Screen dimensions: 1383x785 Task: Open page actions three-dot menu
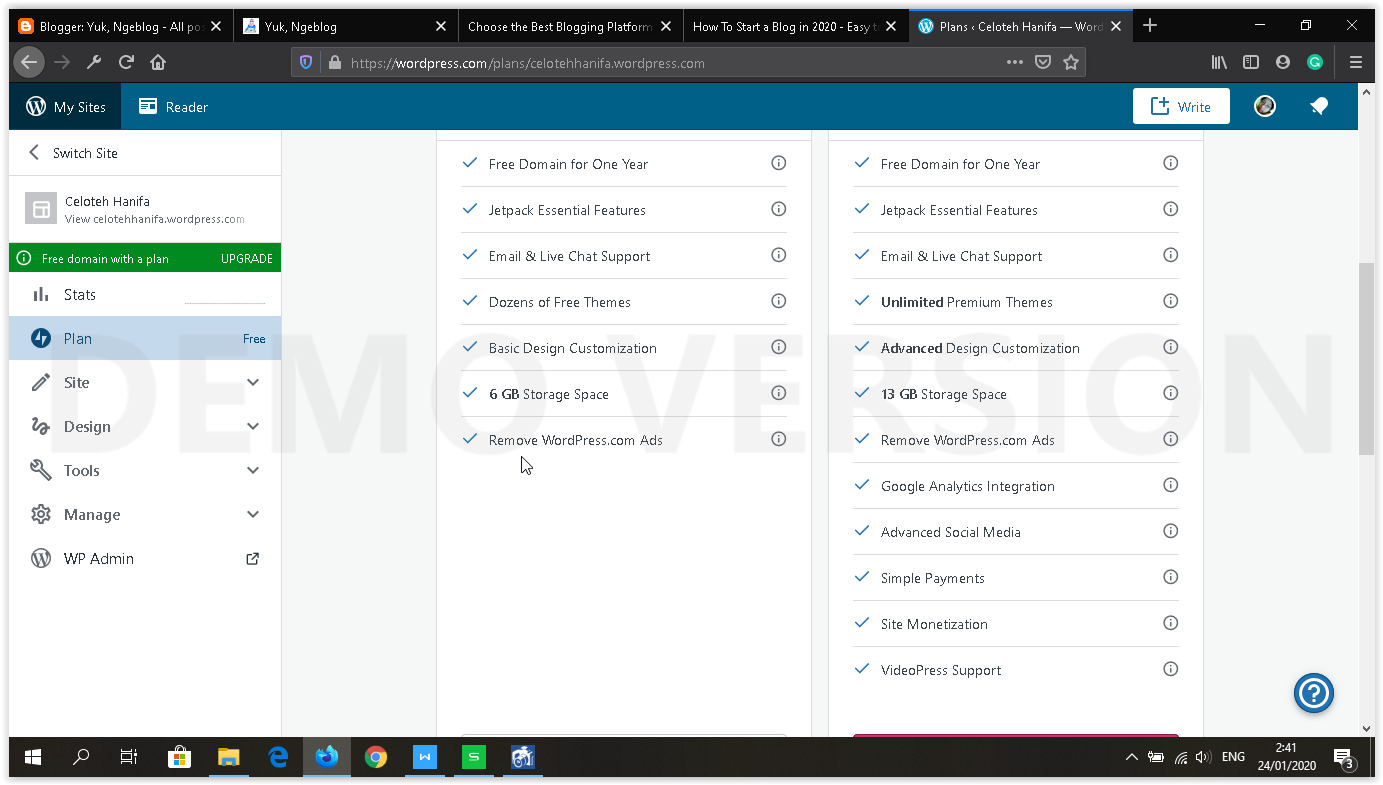click(x=1015, y=63)
